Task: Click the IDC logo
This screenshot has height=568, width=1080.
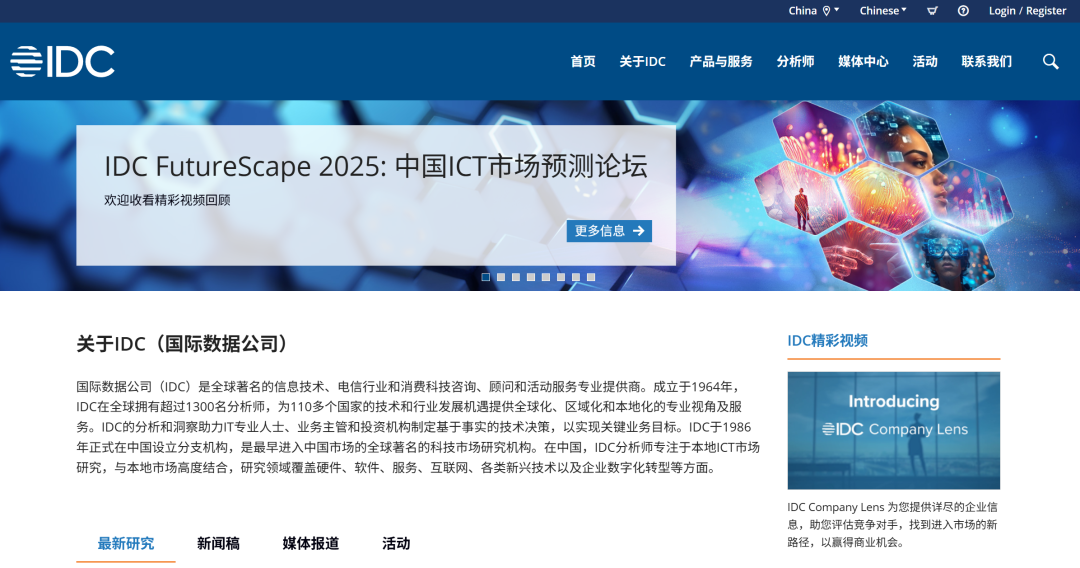Action: (x=62, y=61)
